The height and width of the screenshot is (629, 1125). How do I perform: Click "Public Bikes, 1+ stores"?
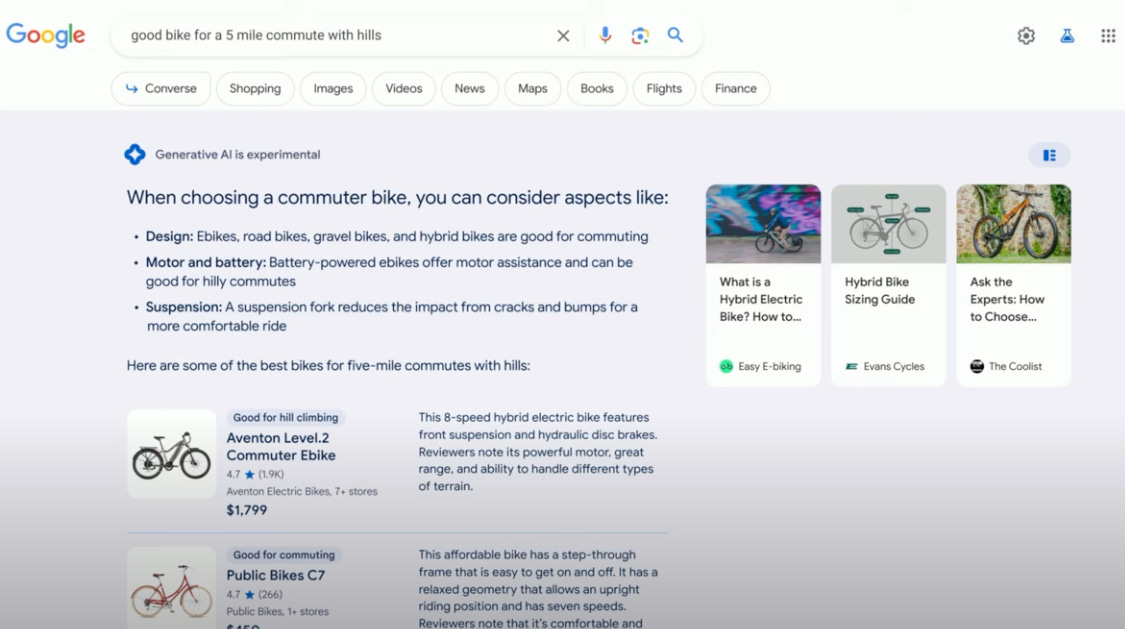[x=278, y=612]
